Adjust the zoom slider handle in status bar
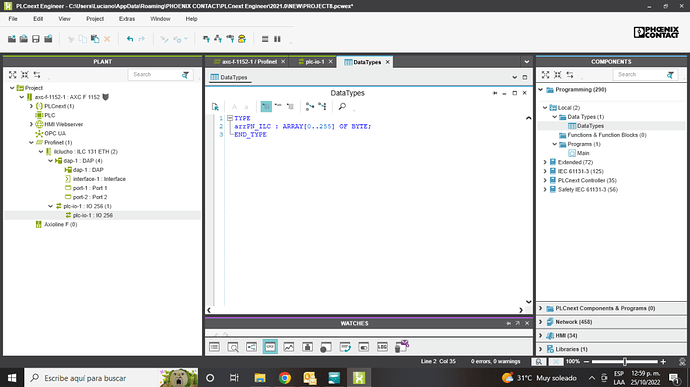 pos(624,362)
